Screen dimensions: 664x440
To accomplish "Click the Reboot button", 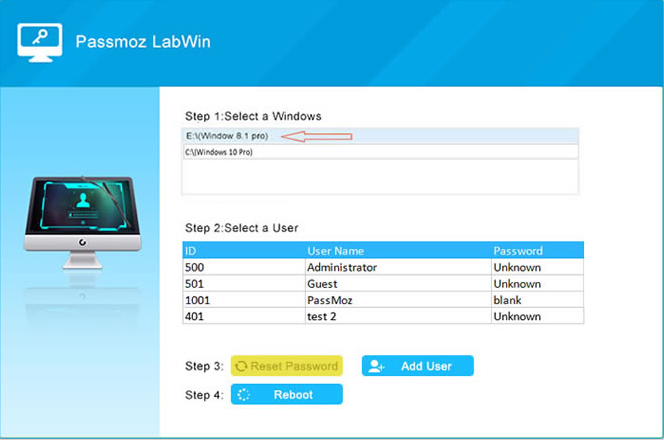I will [x=287, y=395].
